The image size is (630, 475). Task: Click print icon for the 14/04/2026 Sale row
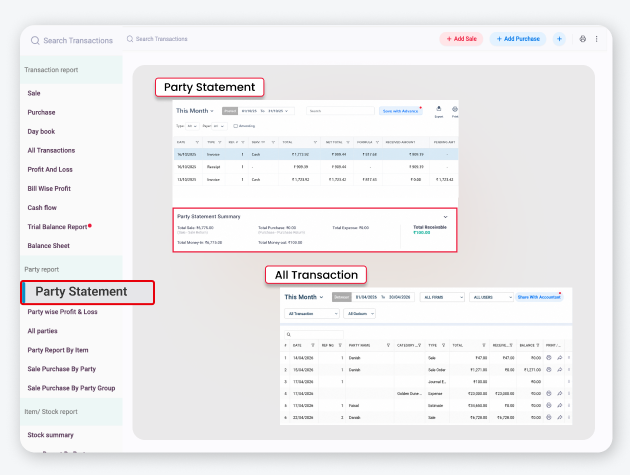point(549,358)
